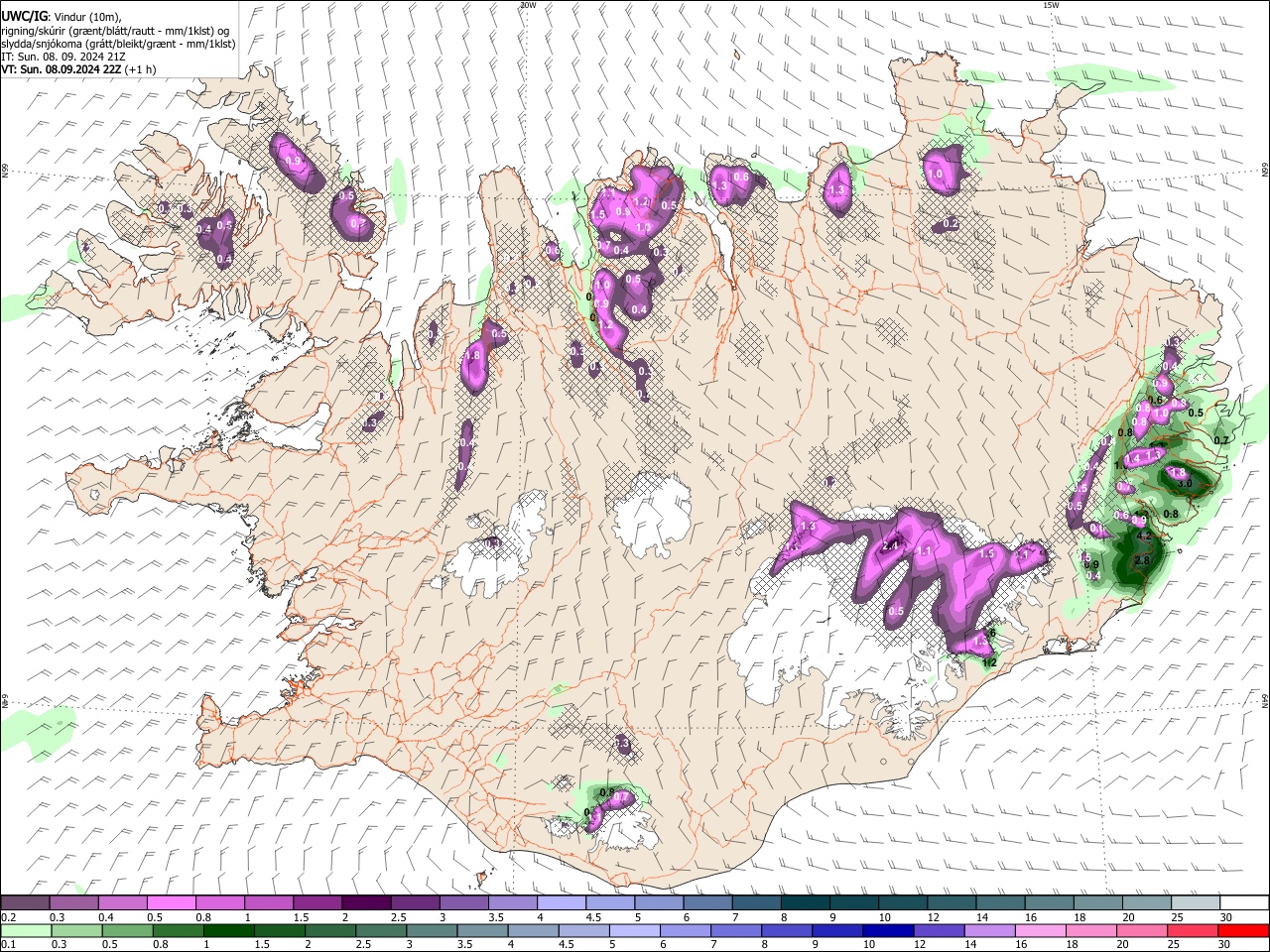Click the '30' label under the red rain swatch
Screen dimensions: 1270x952
[x=1226, y=945]
